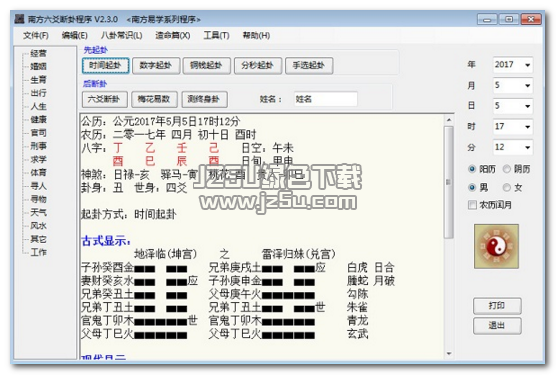Click the 起卦方式：时间起卦 line
556x375 pixels.
pyautogui.click(x=128, y=214)
